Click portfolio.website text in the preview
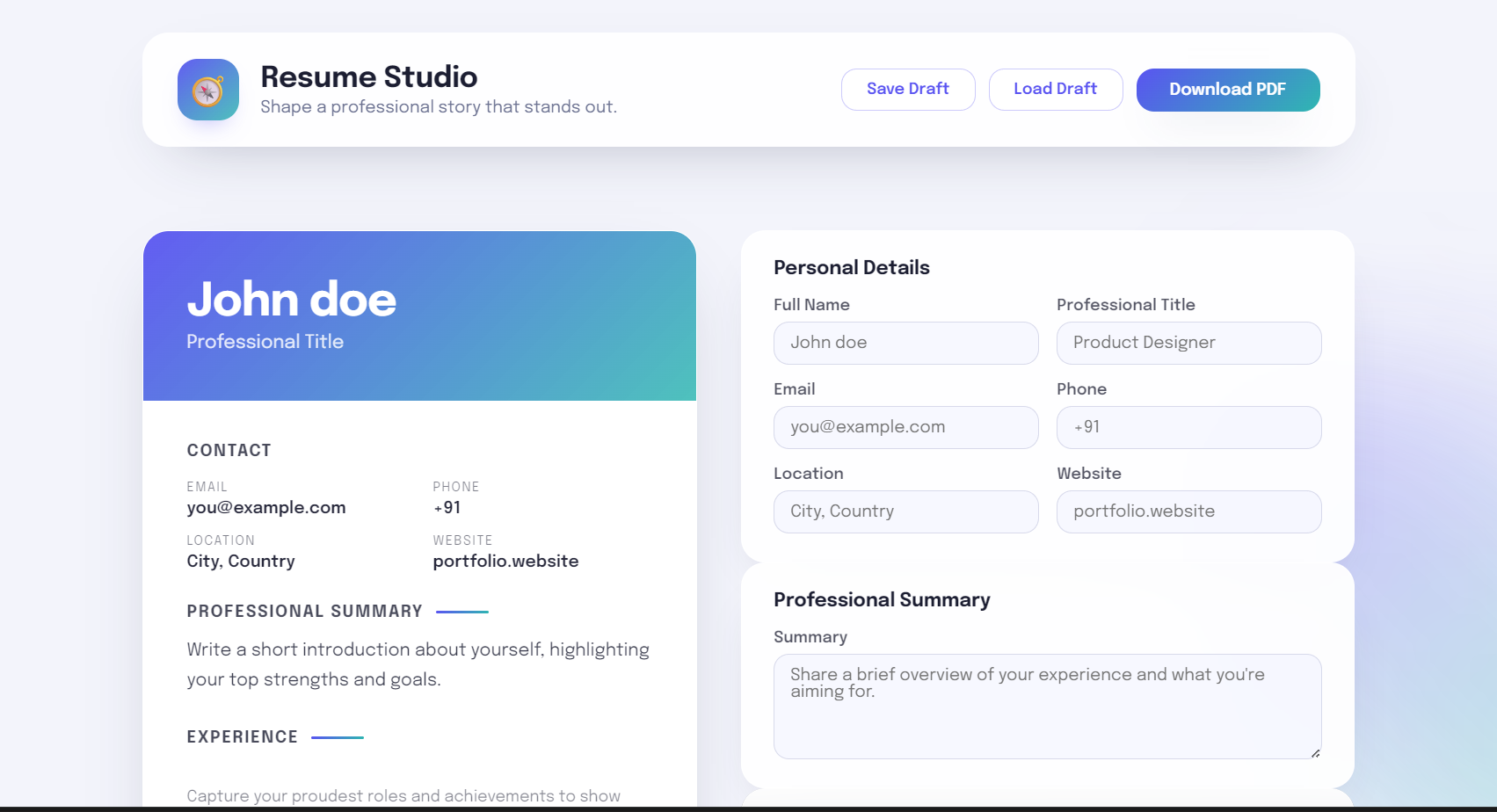 coord(505,562)
